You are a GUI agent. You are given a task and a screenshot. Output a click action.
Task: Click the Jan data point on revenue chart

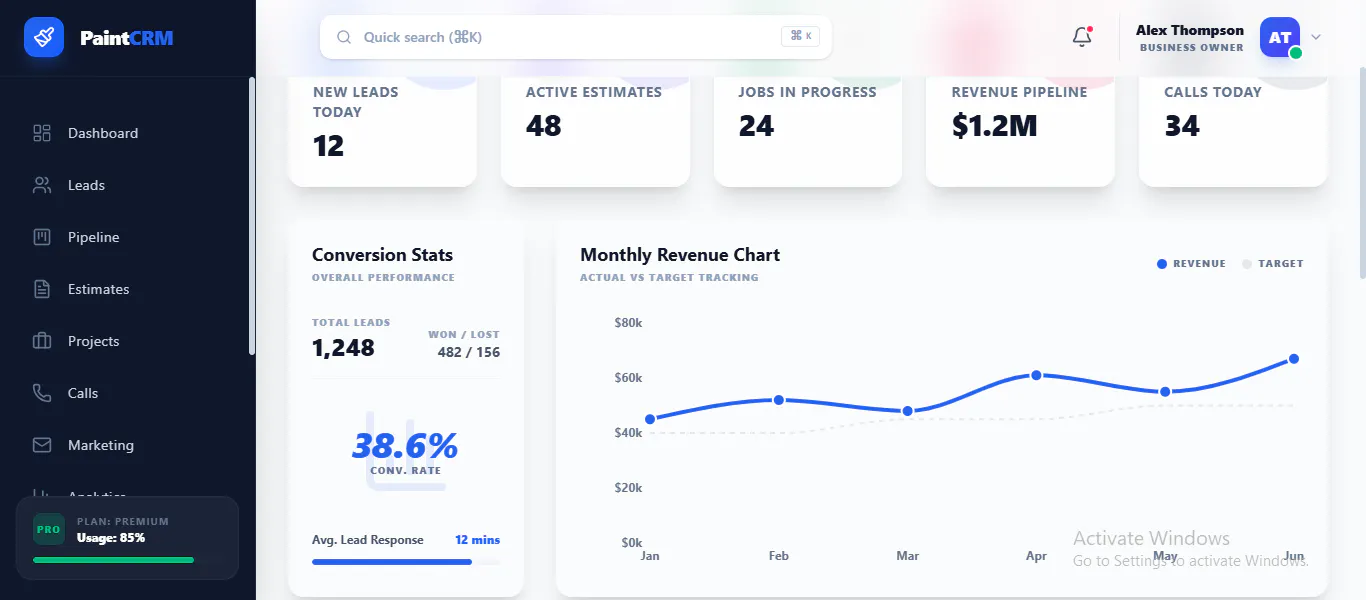(x=650, y=419)
